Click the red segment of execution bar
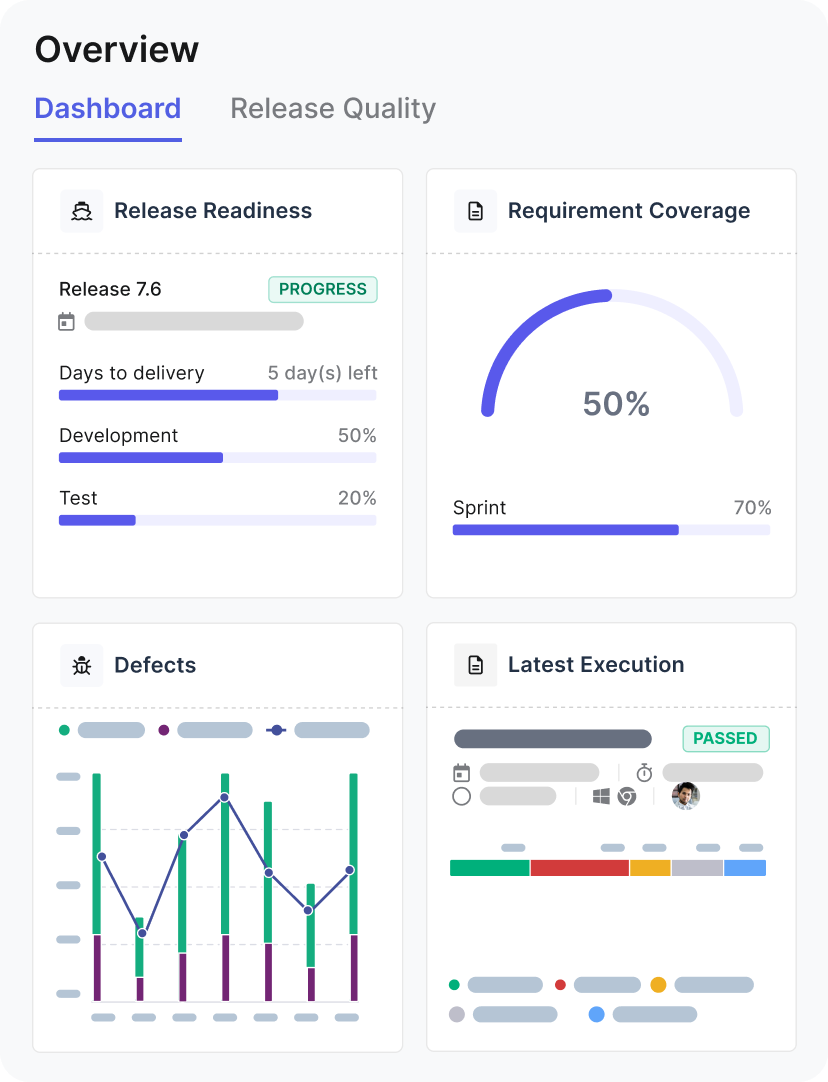Image resolution: width=828 pixels, height=1082 pixels. click(579, 868)
